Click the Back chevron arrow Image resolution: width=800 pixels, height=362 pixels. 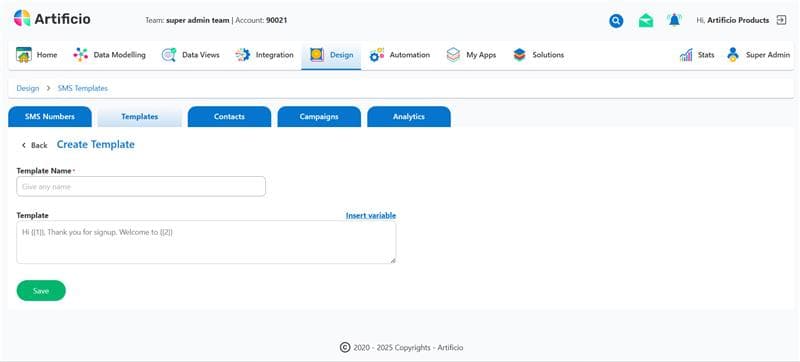coord(23,145)
